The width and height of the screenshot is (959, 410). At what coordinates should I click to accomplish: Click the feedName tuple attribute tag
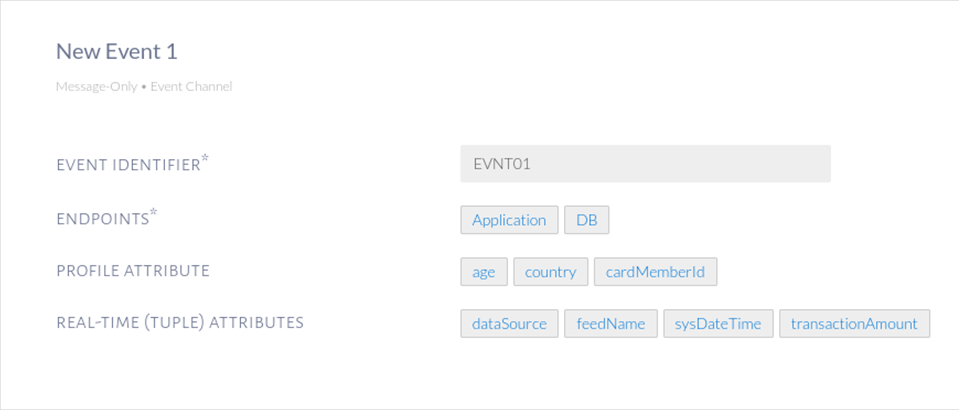point(611,324)
